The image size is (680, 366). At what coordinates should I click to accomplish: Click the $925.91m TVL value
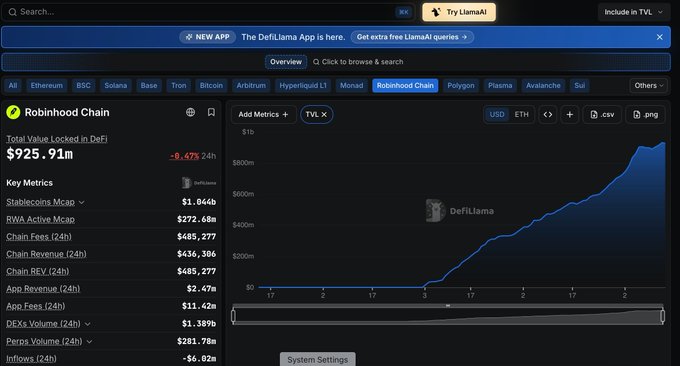click(39, 154)
